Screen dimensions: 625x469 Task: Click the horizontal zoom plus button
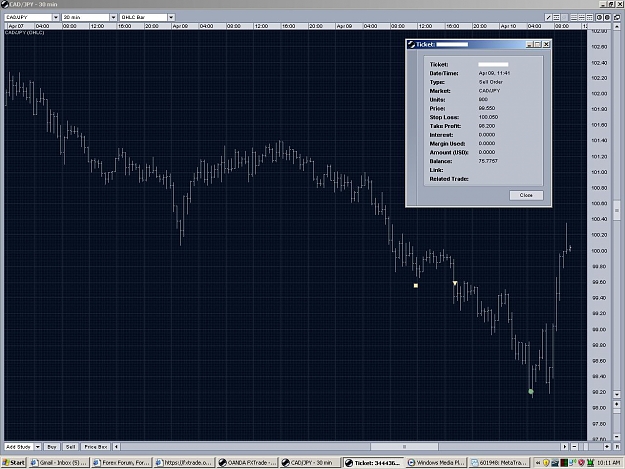(x=607, y=447)
